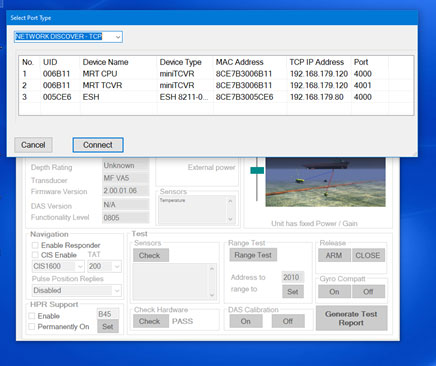Click Cancel in Select Port Type dialog

click(x=33, y=145)
